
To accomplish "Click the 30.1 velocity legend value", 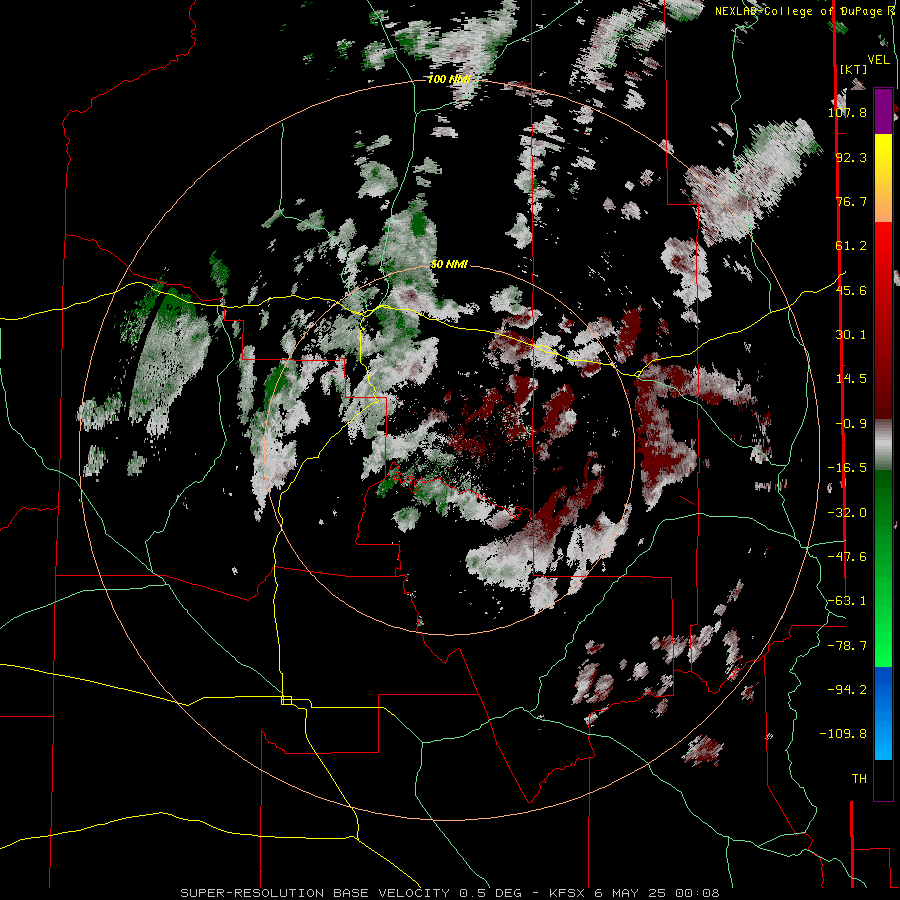I will 851,335.
